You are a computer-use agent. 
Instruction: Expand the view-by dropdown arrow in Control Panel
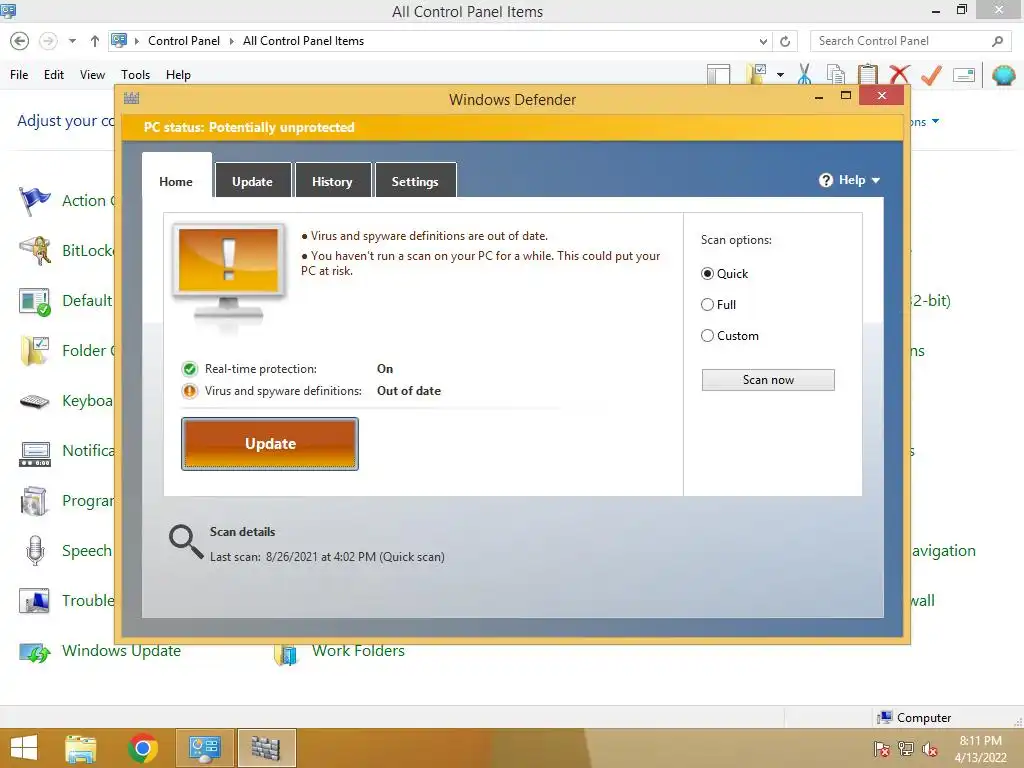tap(935, 121)
